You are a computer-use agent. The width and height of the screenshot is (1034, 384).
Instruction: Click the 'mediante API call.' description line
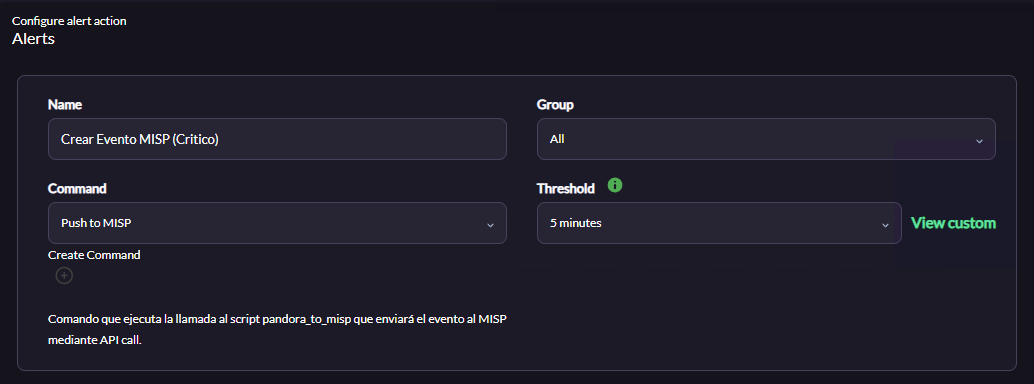[95, 341]
